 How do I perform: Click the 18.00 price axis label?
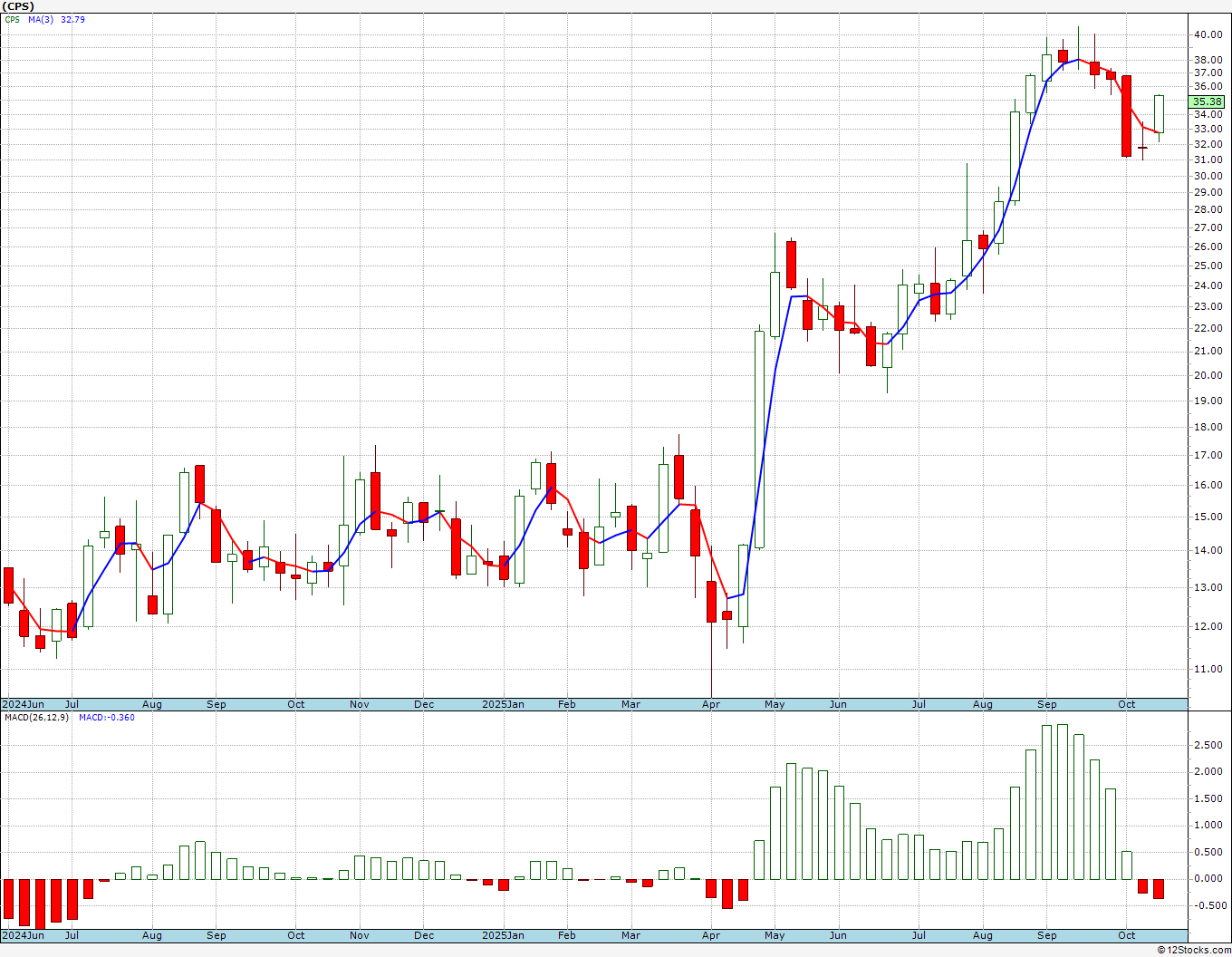pos(1208,427)
